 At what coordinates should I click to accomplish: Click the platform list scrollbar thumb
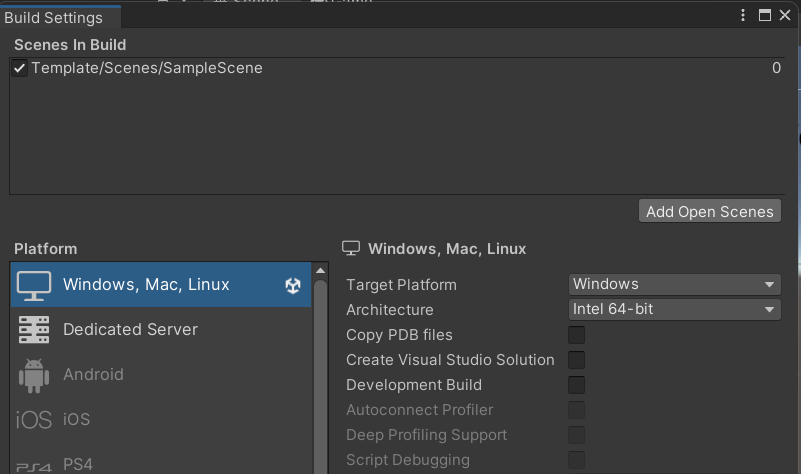320,377
